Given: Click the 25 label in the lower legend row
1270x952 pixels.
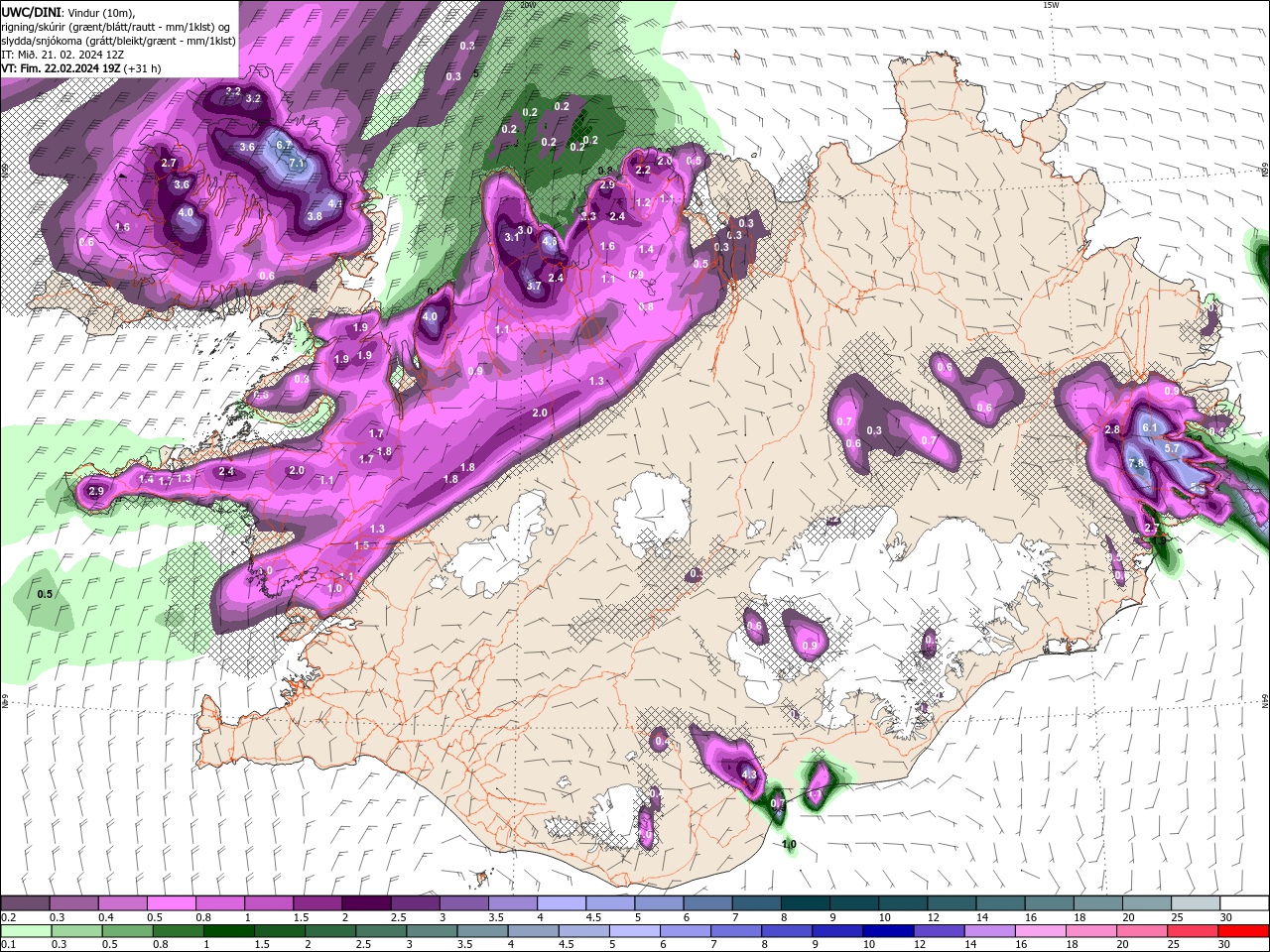Looking at the screenshot, I should coord(1174,945).
